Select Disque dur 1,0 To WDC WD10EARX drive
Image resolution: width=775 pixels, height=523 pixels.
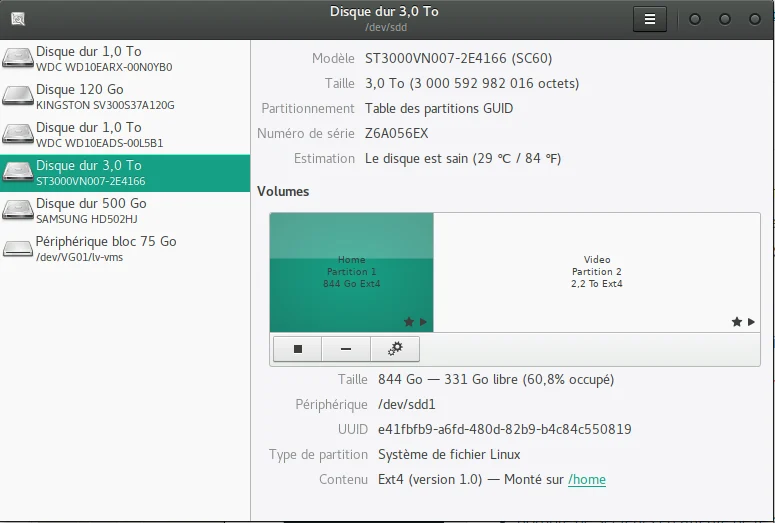point(125,59)
